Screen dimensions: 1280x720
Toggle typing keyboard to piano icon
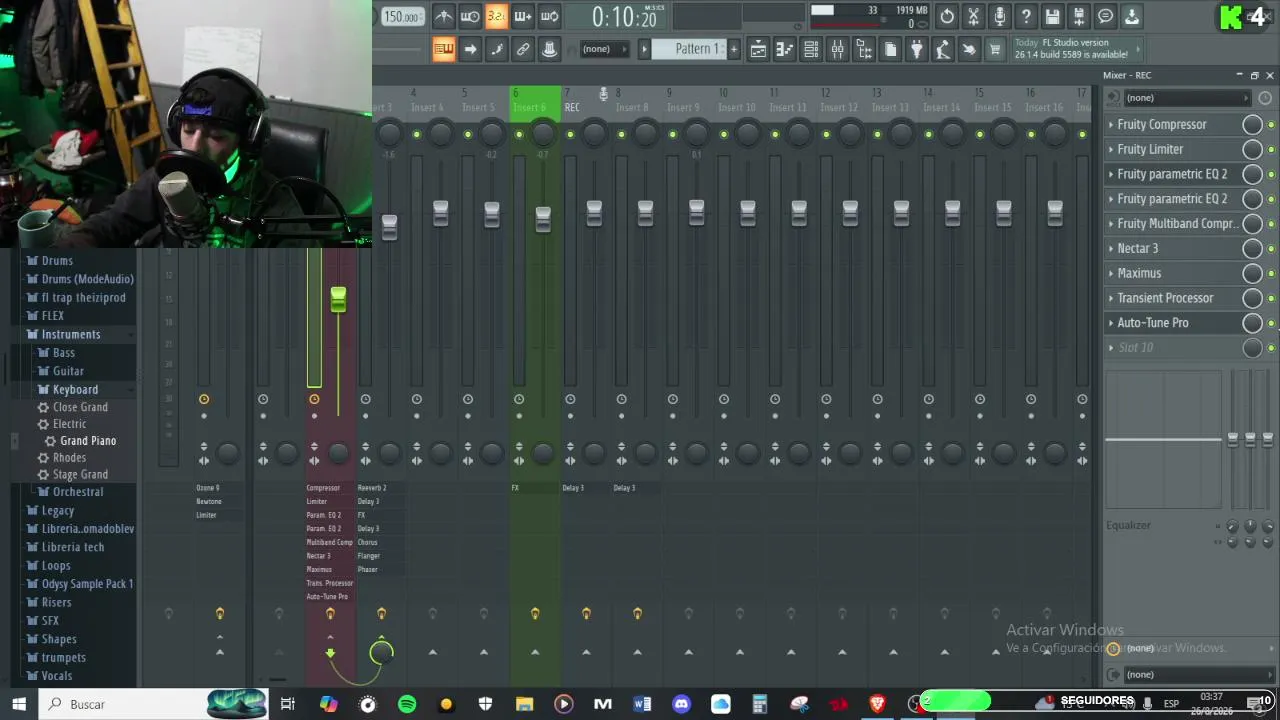tap(443, 49)
